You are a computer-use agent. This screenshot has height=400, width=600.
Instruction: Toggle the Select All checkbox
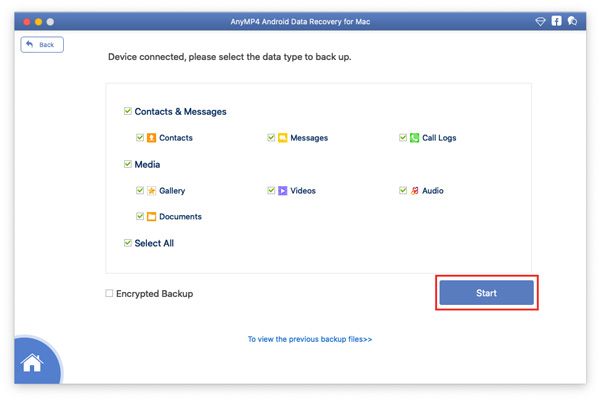(x=128, y=243)
